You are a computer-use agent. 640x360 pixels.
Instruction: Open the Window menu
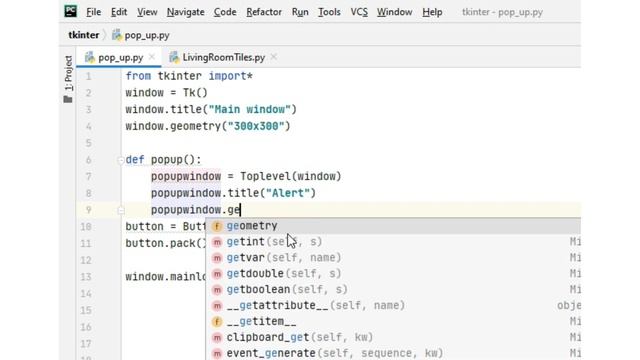394,12
